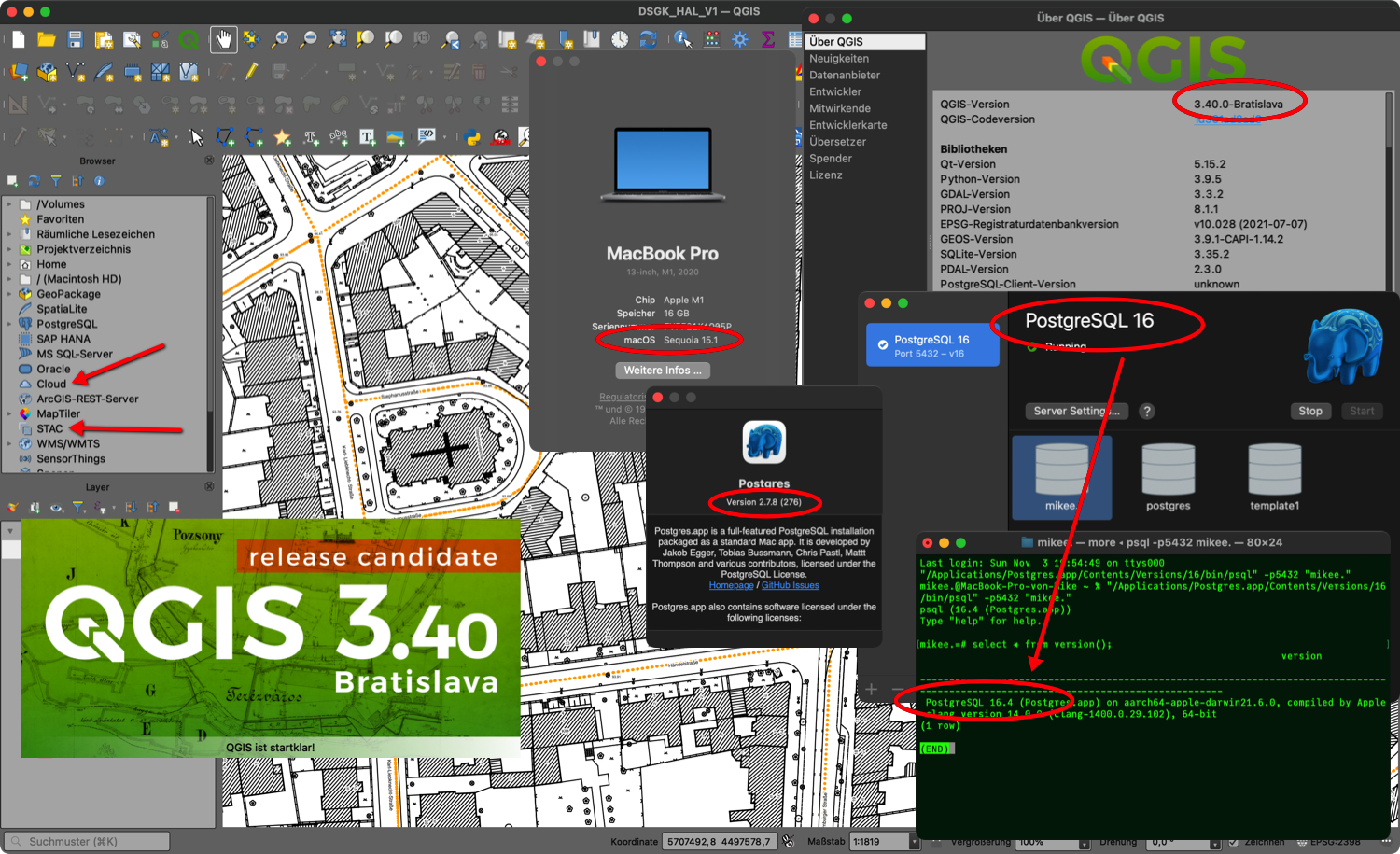This screenshot has height=854, width=1400.
Task: Click the Toggle Editing pencil icon
Action: pyautogui.click(x=252, y=71)
